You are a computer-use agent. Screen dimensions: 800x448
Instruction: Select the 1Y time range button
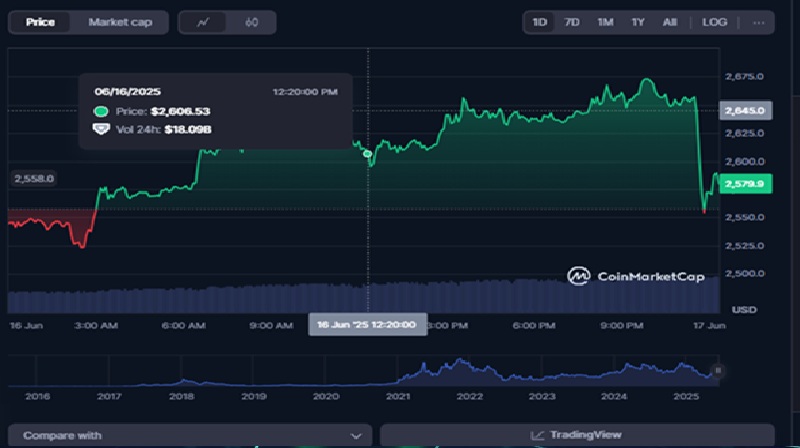[637, 22]
